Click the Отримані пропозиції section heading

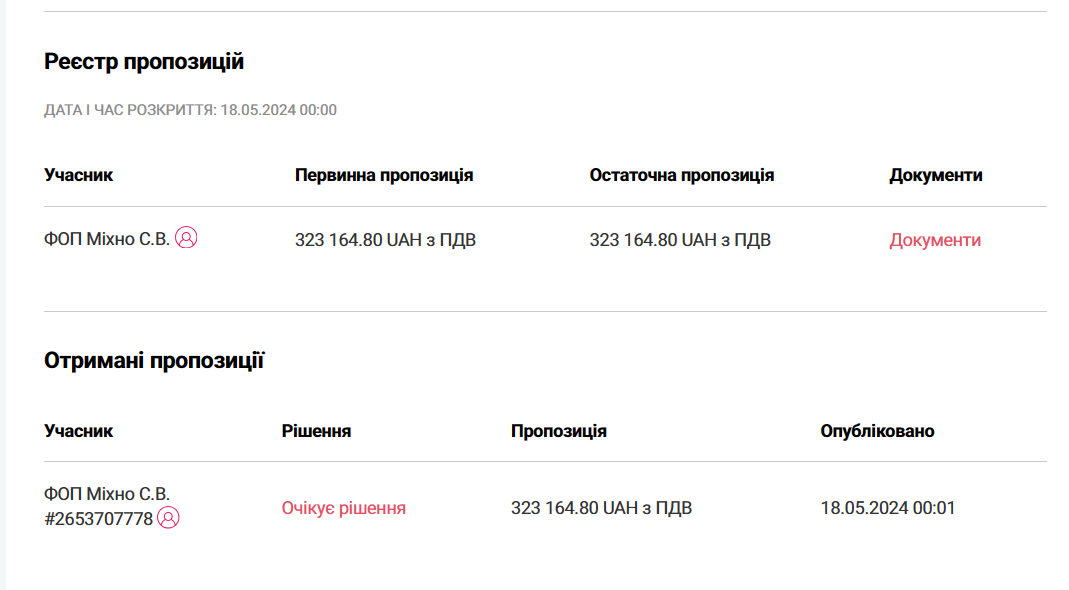tap(154, 360)
